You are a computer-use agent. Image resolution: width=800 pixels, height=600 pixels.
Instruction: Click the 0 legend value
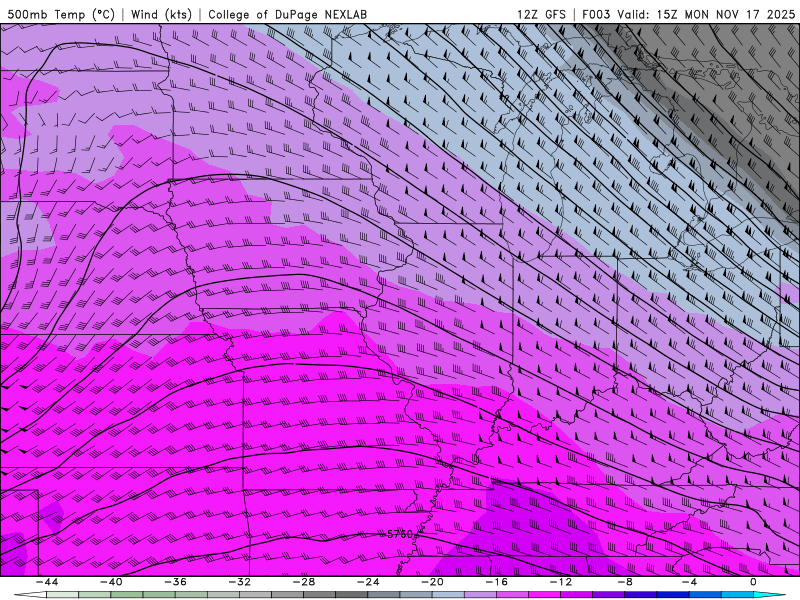(x=754, y=582)
